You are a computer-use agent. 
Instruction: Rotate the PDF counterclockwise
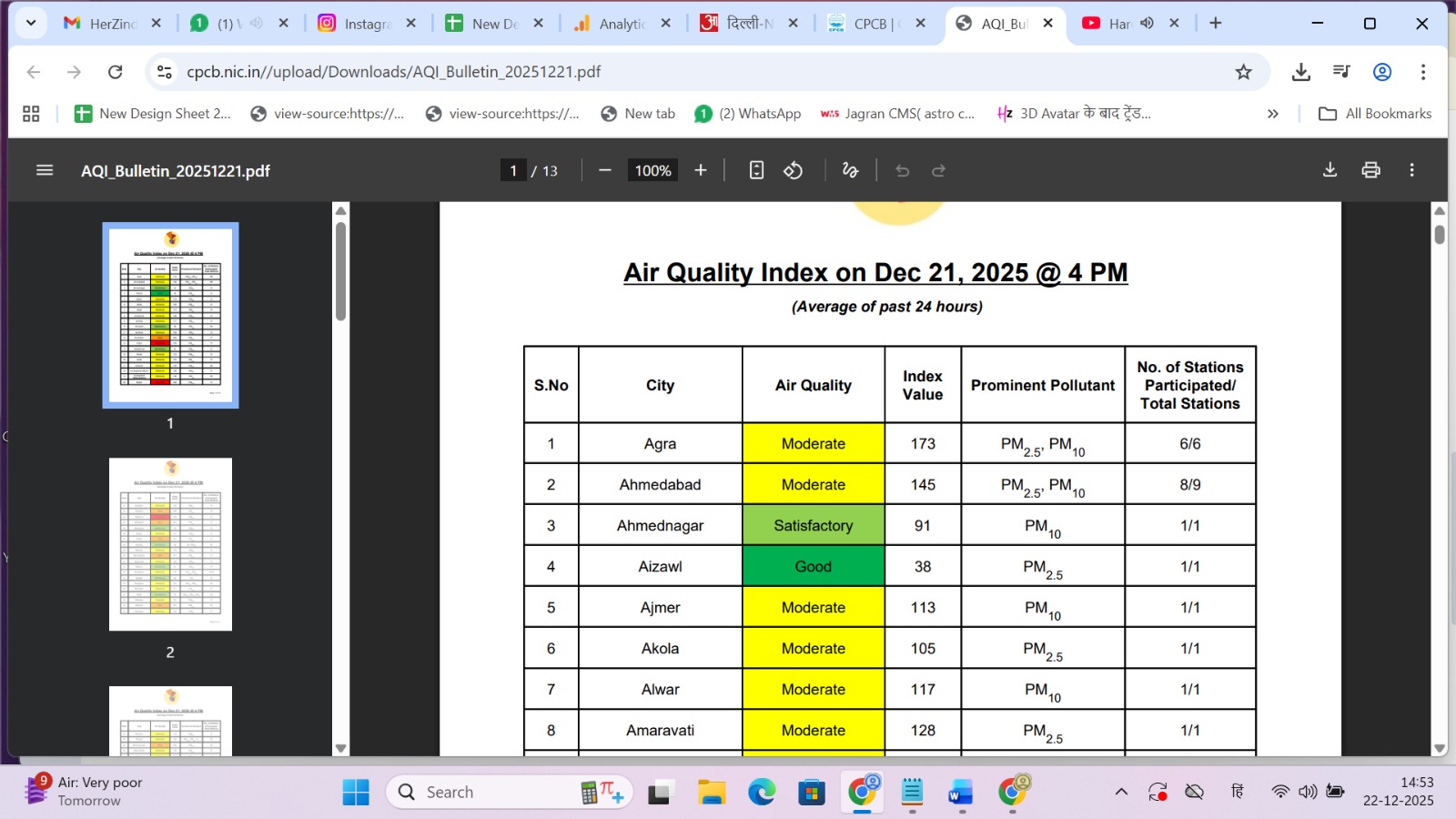tap(793, 170)
